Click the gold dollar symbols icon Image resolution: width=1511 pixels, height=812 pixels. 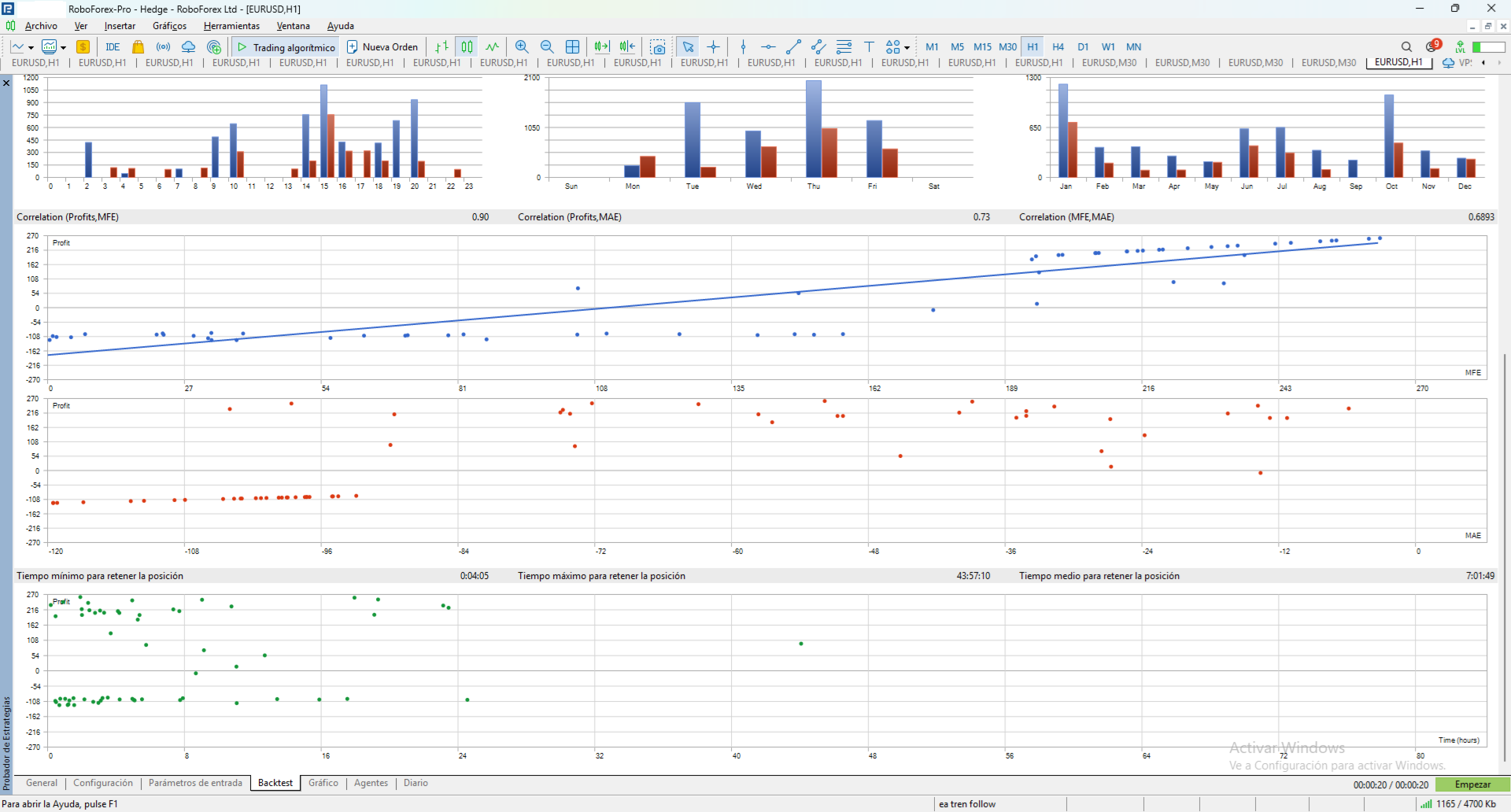[x=83, y=47]
